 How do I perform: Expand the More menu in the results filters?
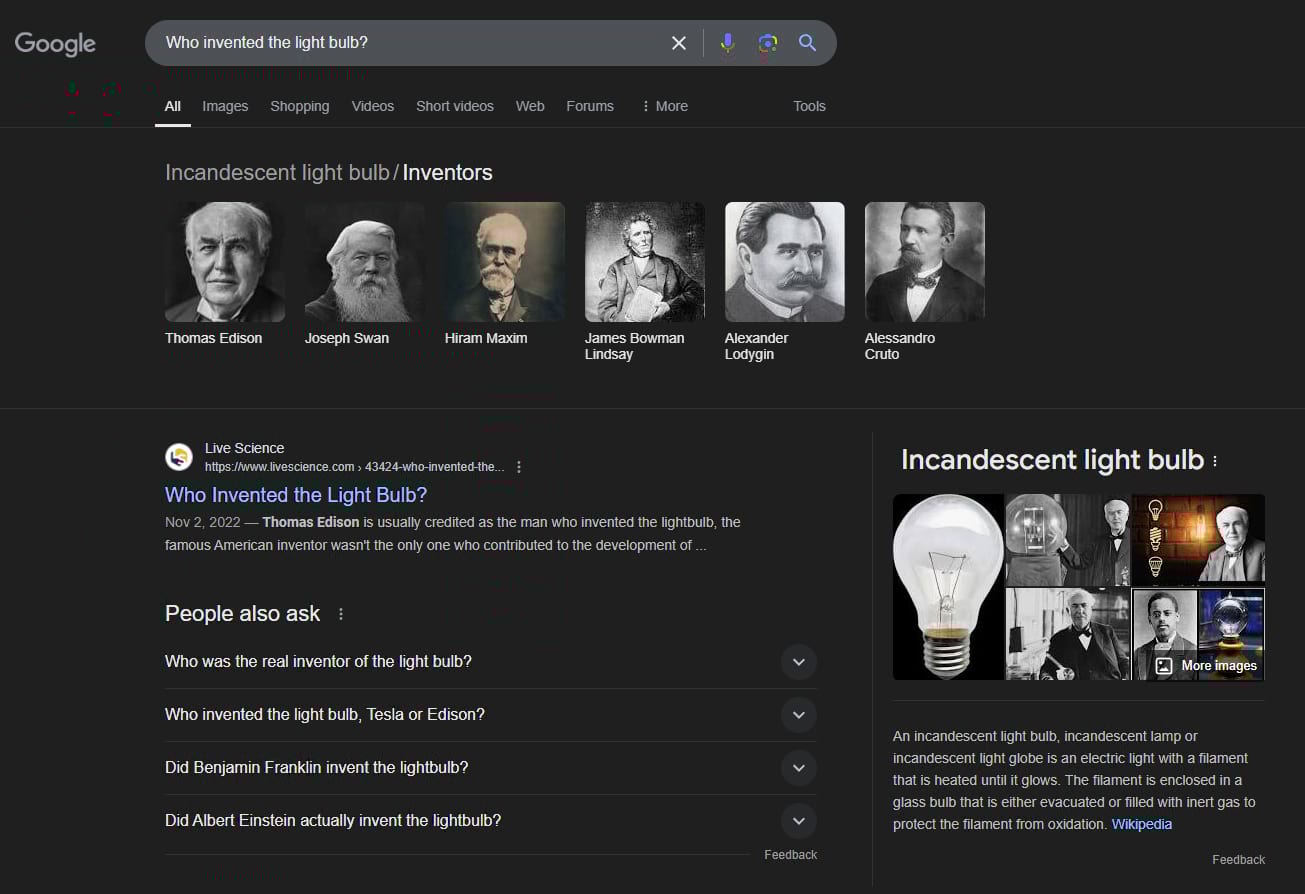click(664, 106)
